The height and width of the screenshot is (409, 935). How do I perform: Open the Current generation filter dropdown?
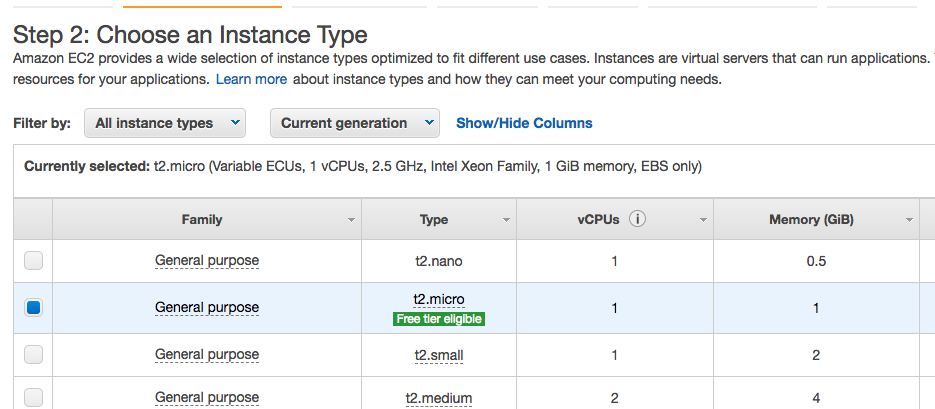point(354,123)
